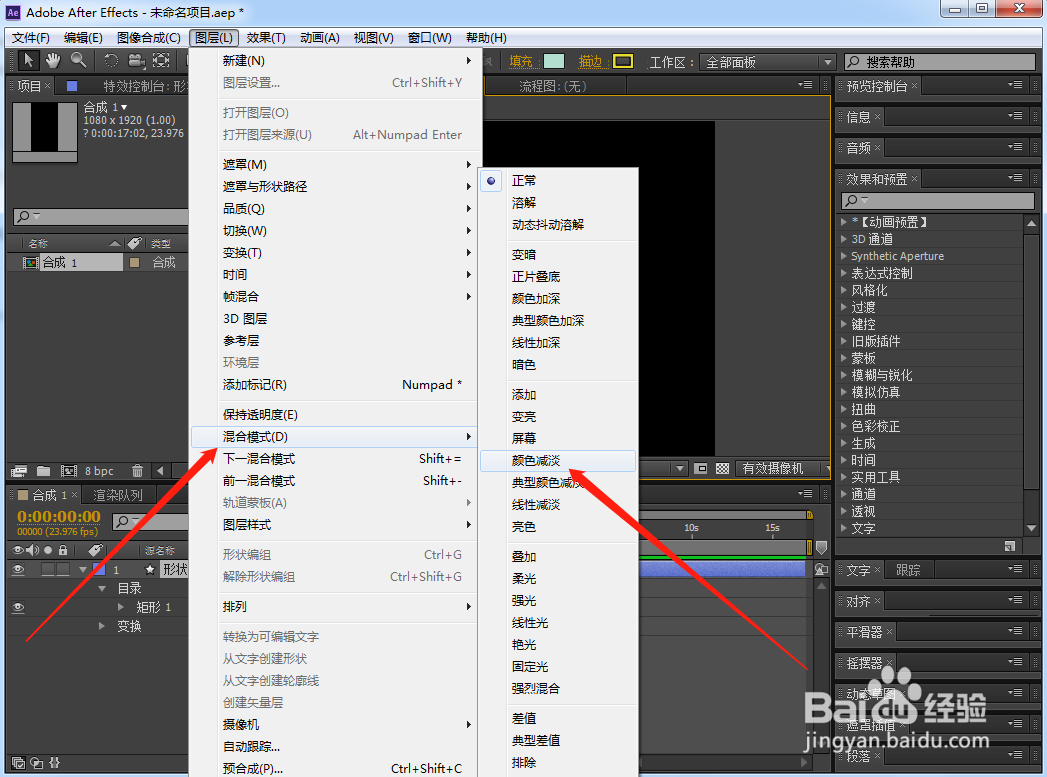Click 合成 1 thumbnail in Project panel
Viewport: 1047px width, 777px height.
click(45, 132)
